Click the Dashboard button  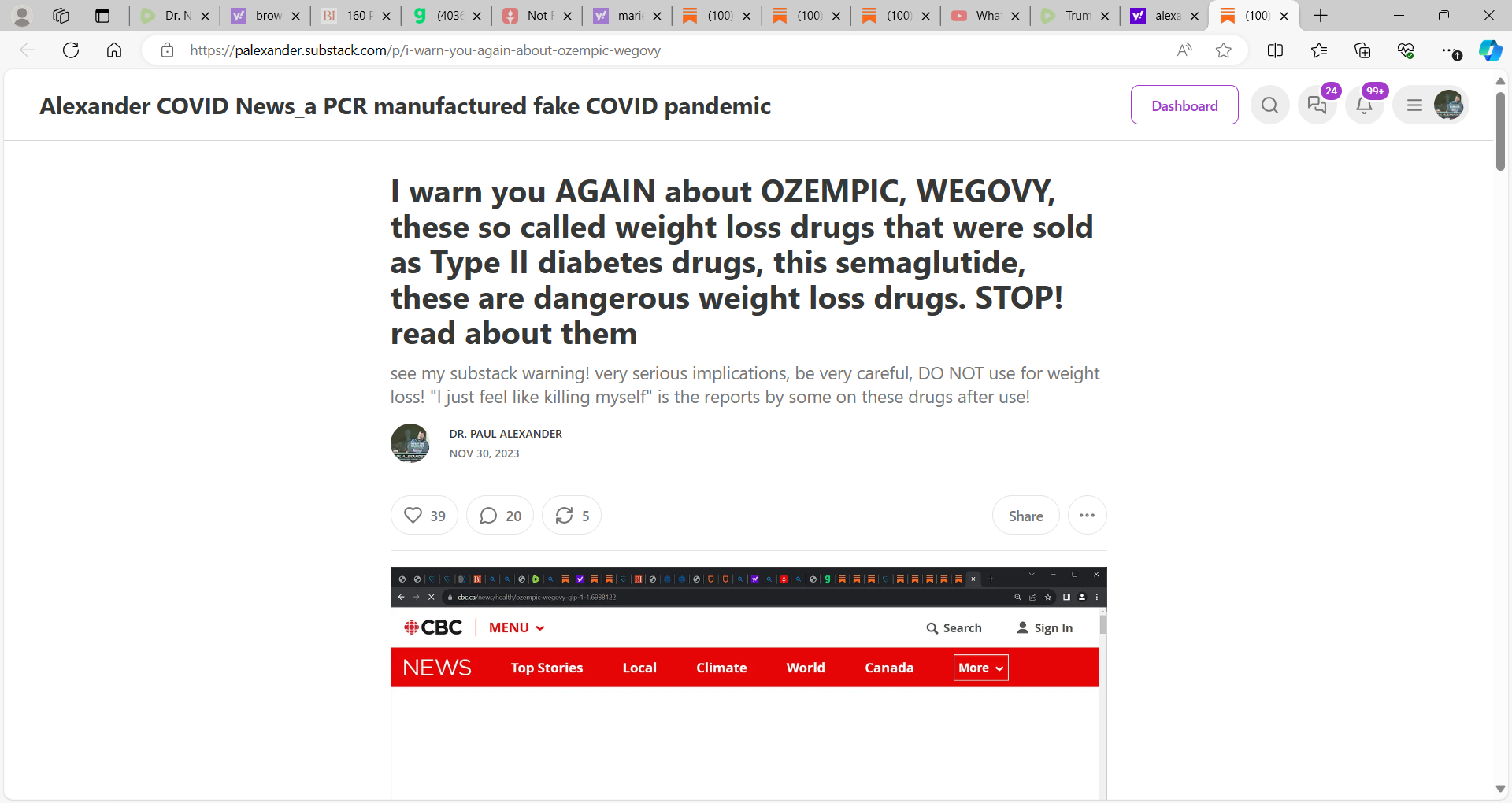[1184, 105]
